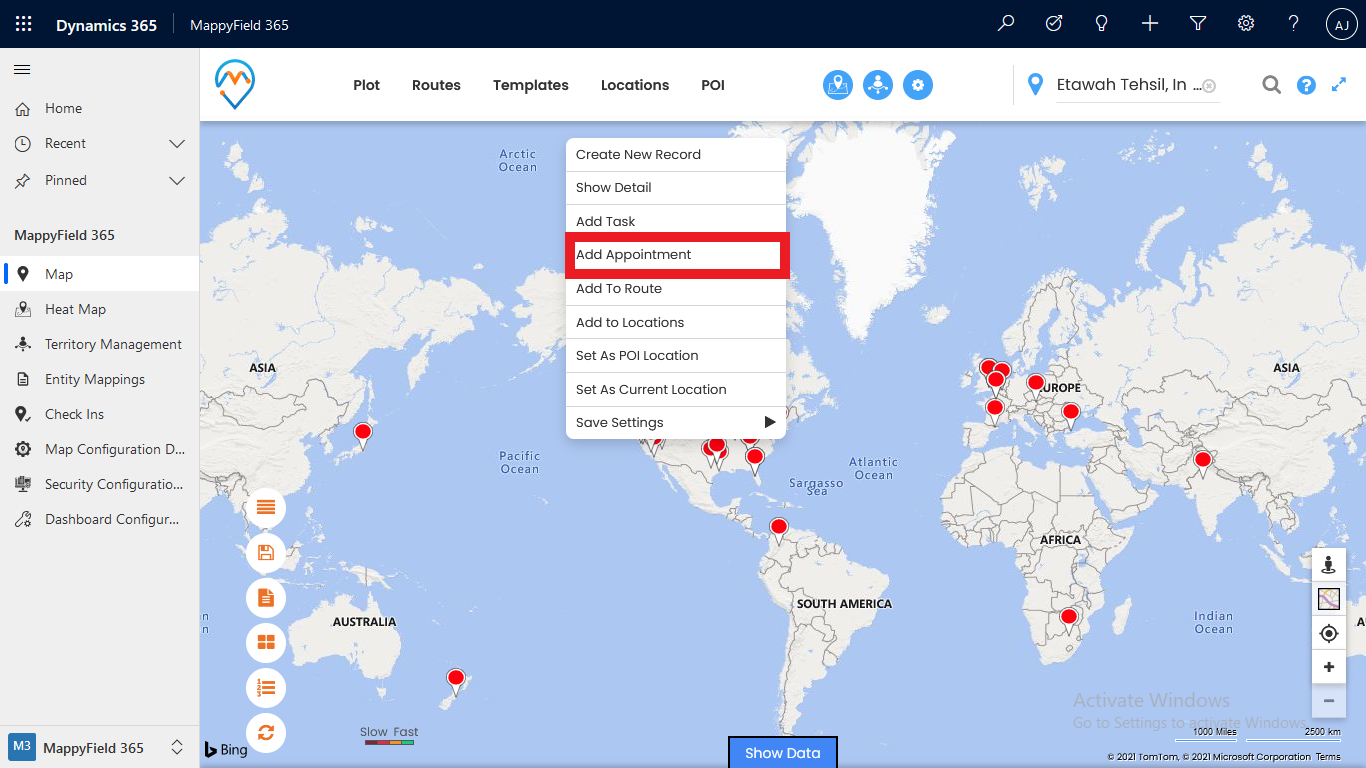Open Dashboard Configur... in the sidebar
Screen dimensions: 1366x768
[x=99, y=519]
